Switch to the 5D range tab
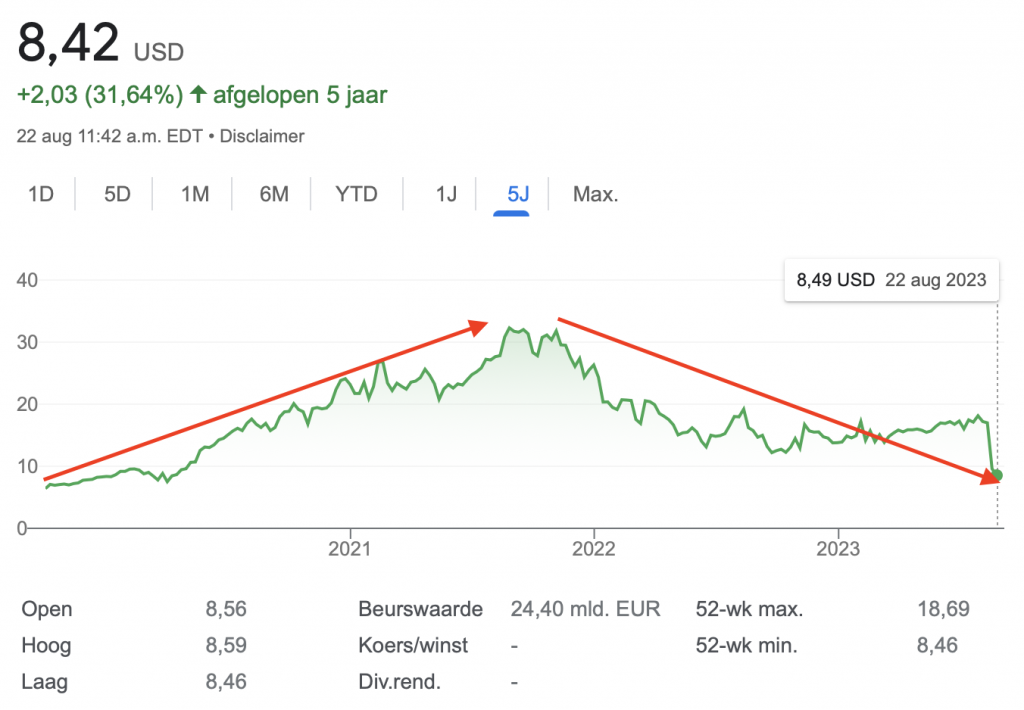Image resolution: width=1024 pixels, height=710 pixels. click(x=117, y=194)
